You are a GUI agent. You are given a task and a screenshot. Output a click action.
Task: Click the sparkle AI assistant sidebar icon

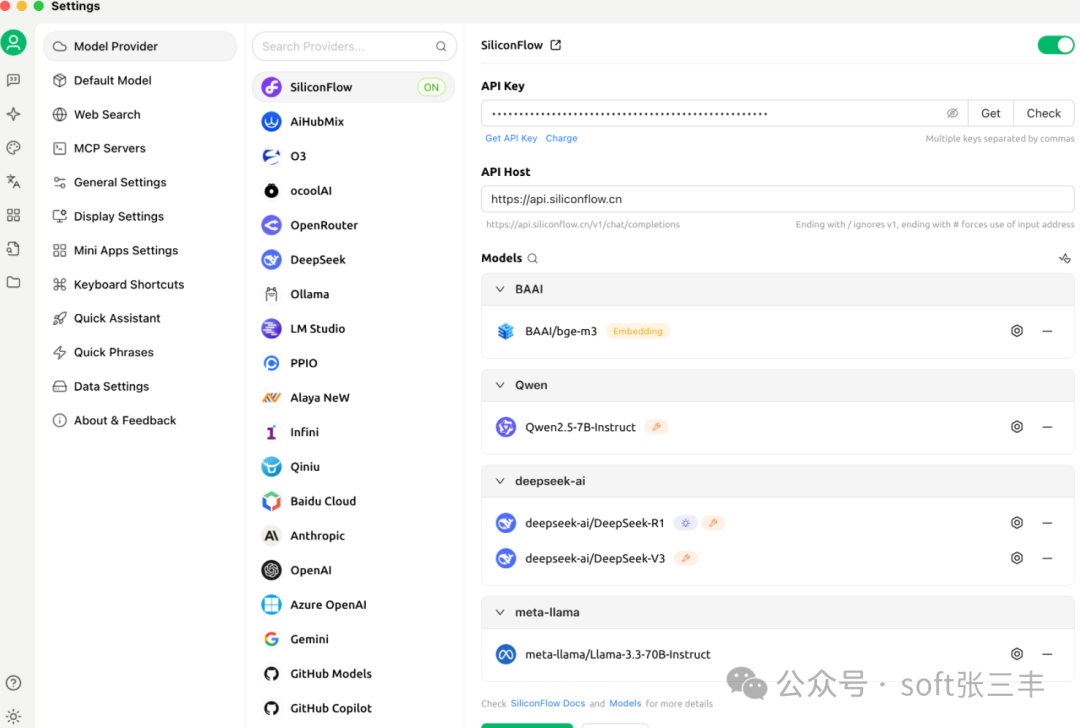[x=14, y=113]
